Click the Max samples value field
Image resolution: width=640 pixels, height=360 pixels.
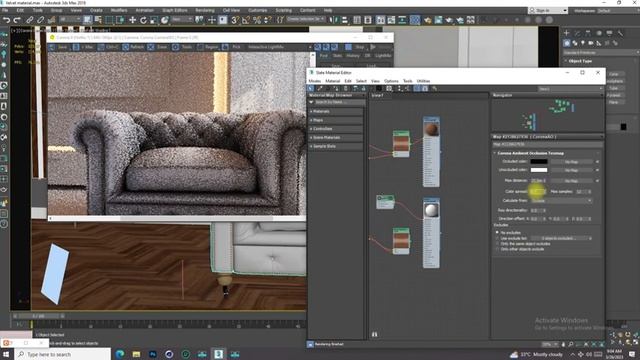[x=582, y=191]
